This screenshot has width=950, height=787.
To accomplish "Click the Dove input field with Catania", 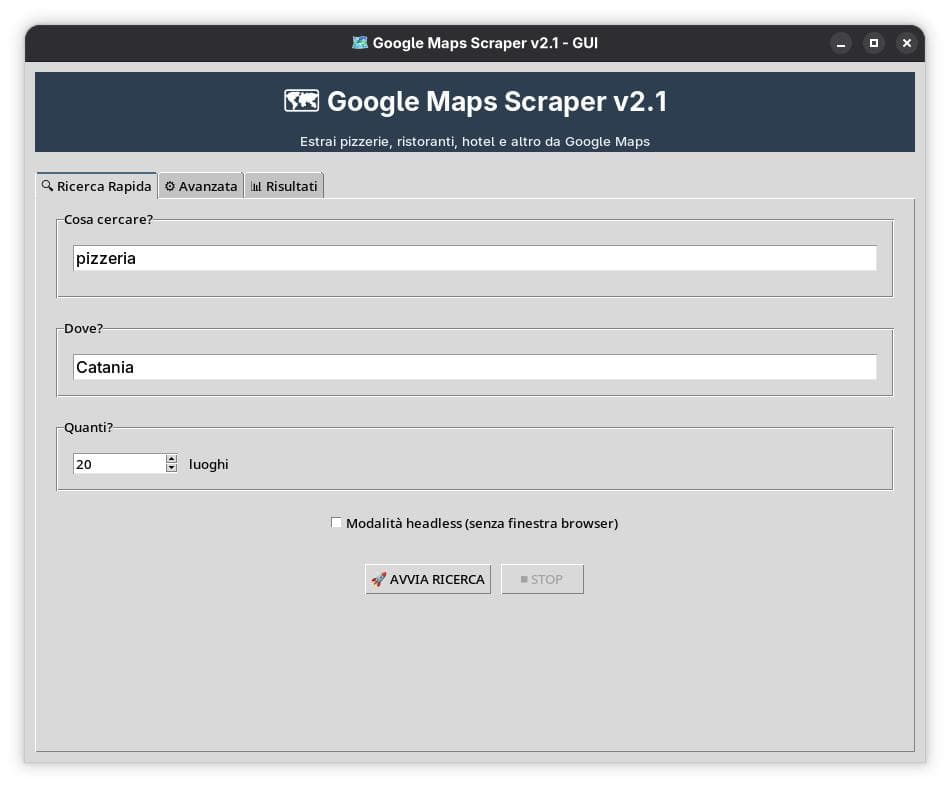I will [474, 367].
